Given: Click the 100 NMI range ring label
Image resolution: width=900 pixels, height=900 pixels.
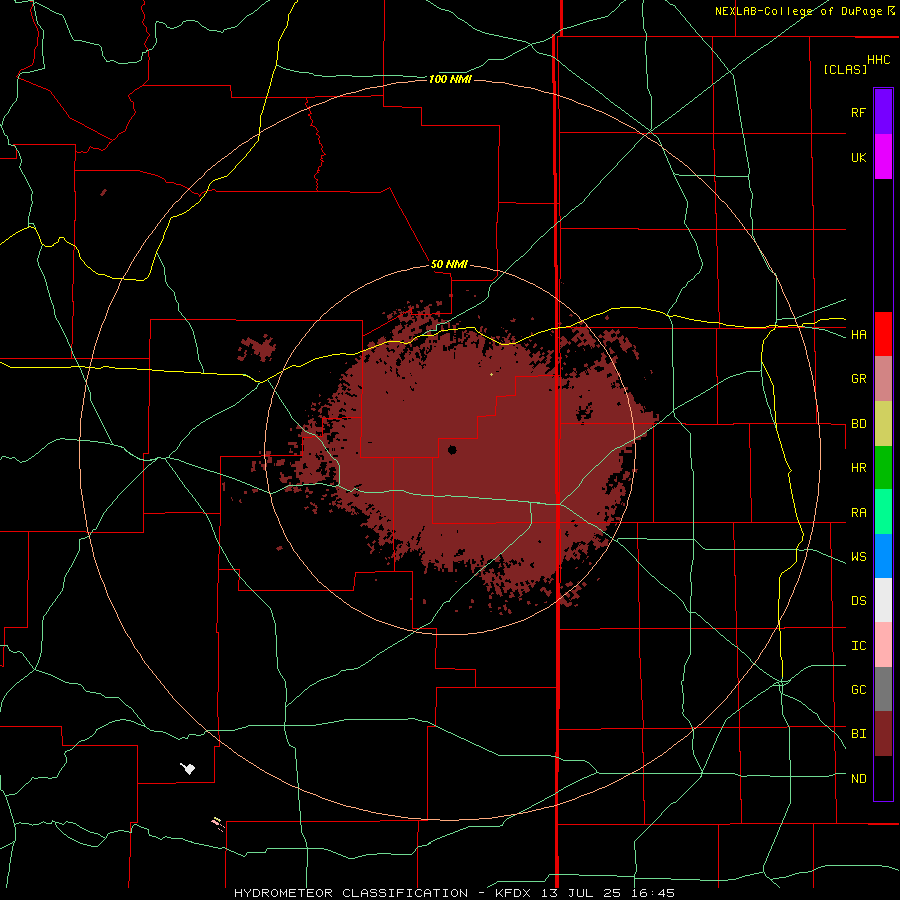Looking at the screenshot, I should (x=450, y=79).
